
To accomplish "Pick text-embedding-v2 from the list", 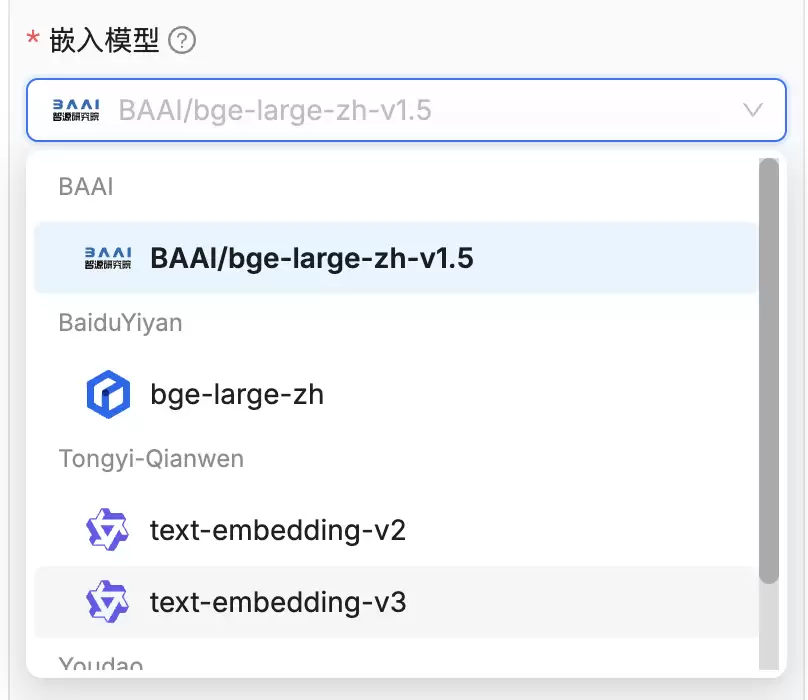I will (x=396, y=530).
